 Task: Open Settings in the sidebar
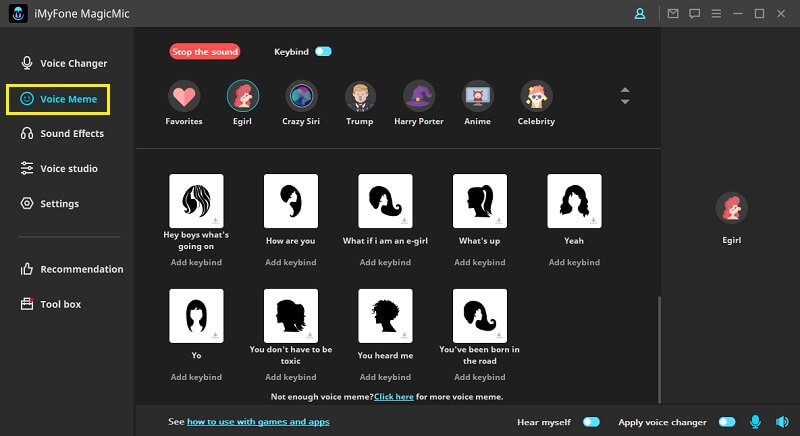pos(50,203)
